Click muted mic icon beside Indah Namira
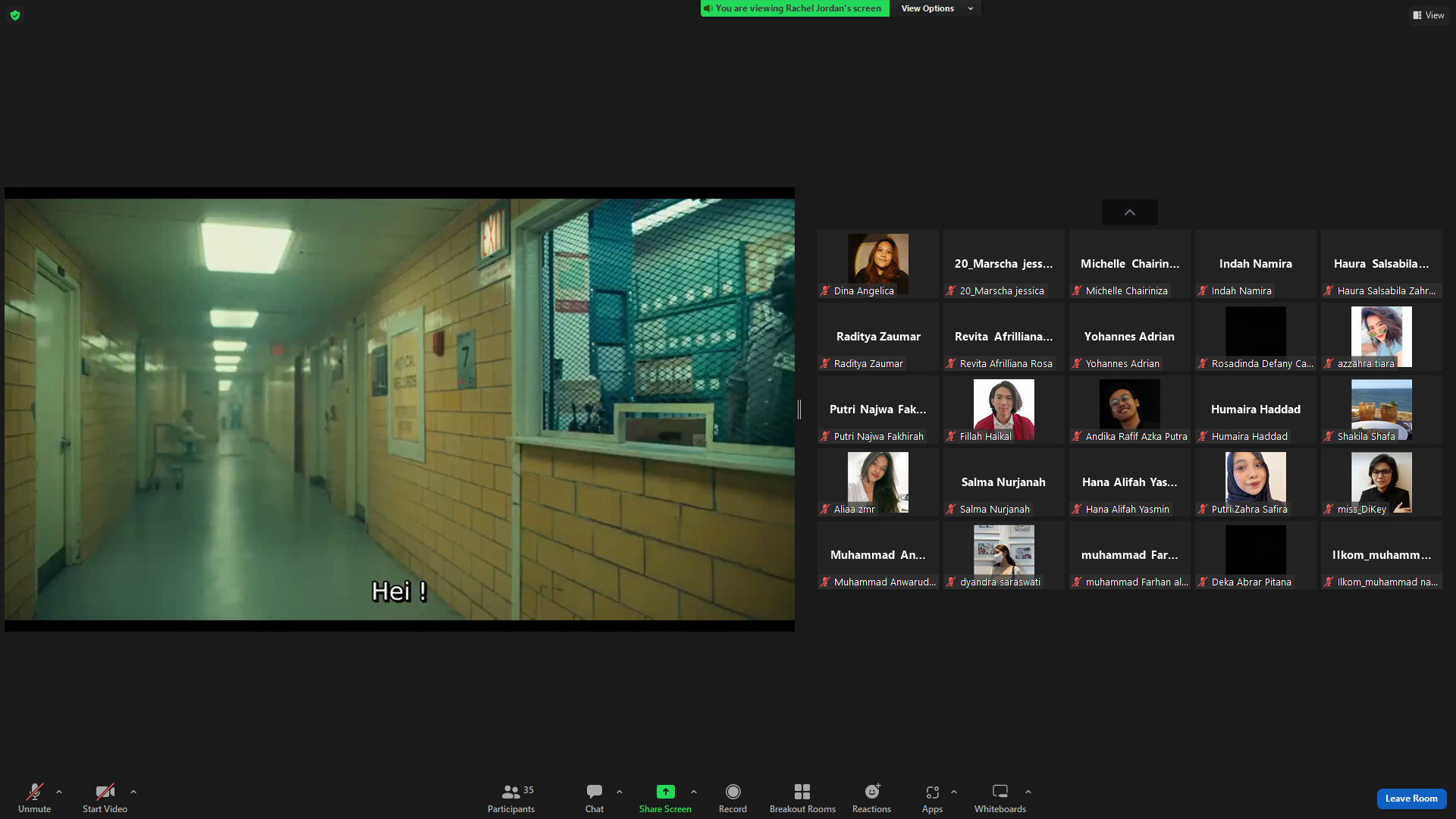The height and width of the screenshot is (819, 1456). point(1203,291)
